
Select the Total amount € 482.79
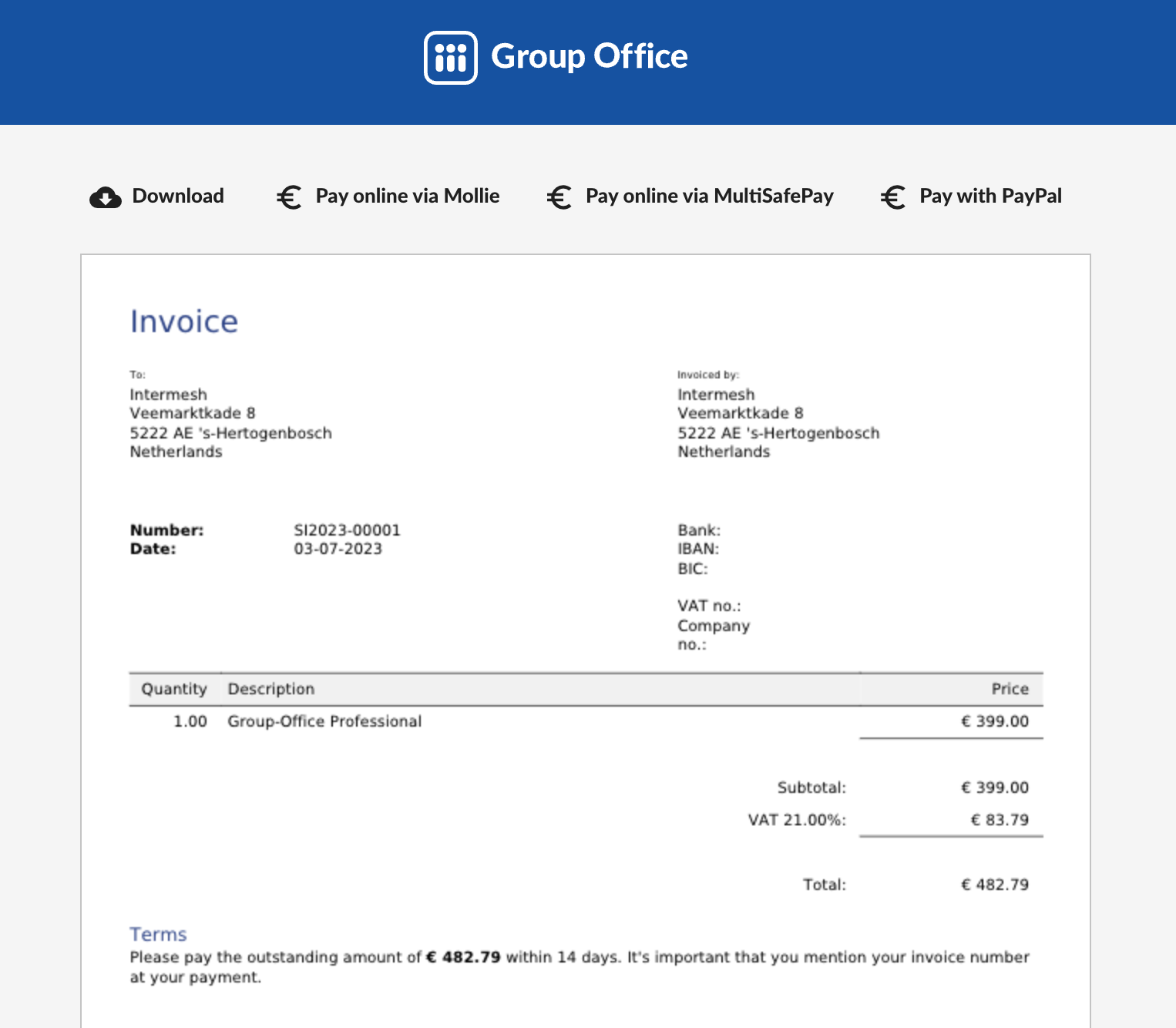tap(995, 885)
